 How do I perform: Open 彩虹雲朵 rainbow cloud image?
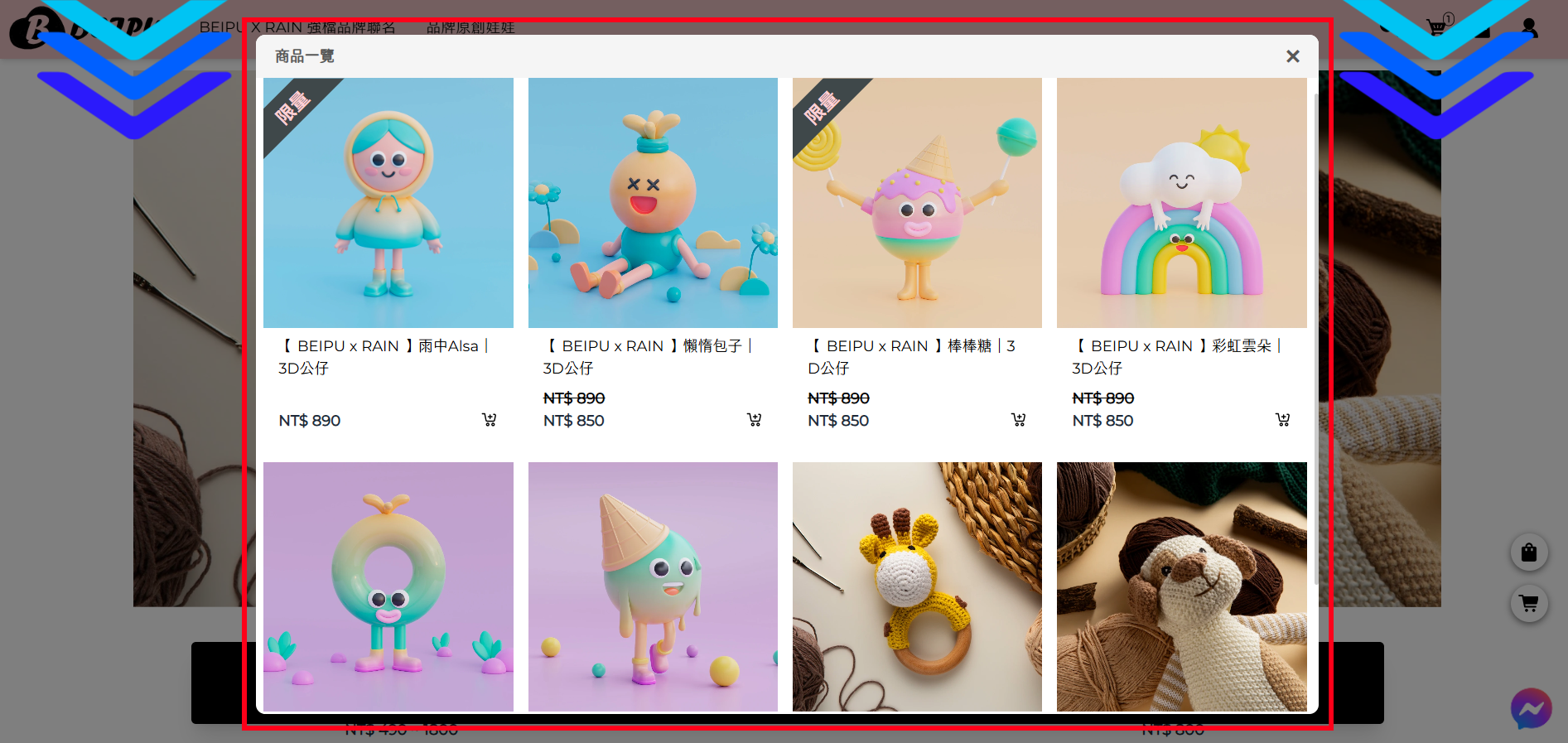click(1182, 203)
